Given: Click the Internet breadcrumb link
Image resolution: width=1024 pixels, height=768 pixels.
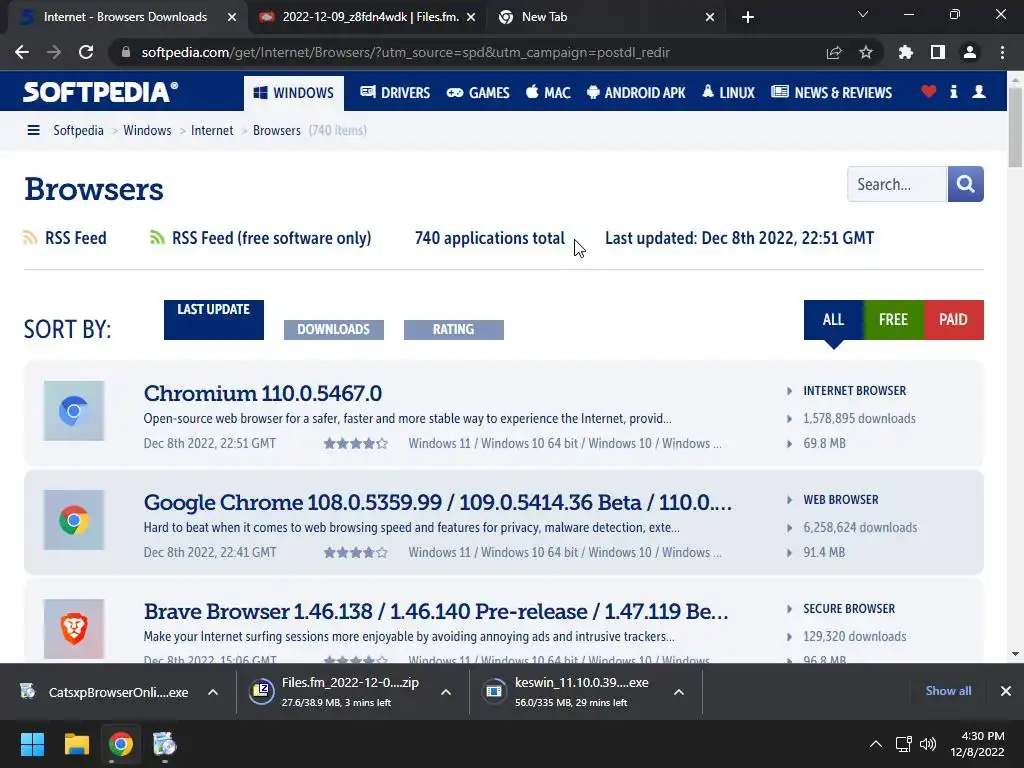Looking at the screenshot, I should click(212, 130).
